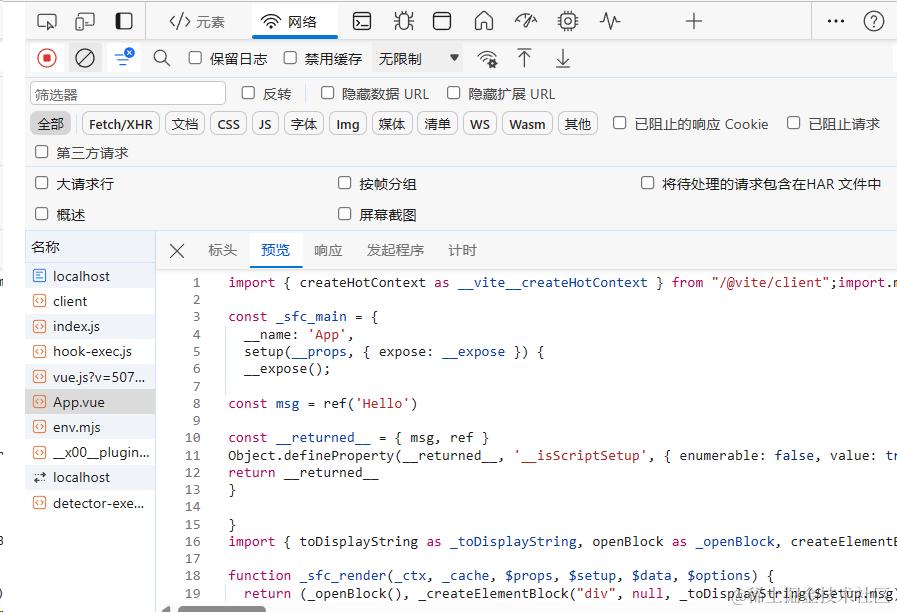Filter by 字体 type

point(304,124)
